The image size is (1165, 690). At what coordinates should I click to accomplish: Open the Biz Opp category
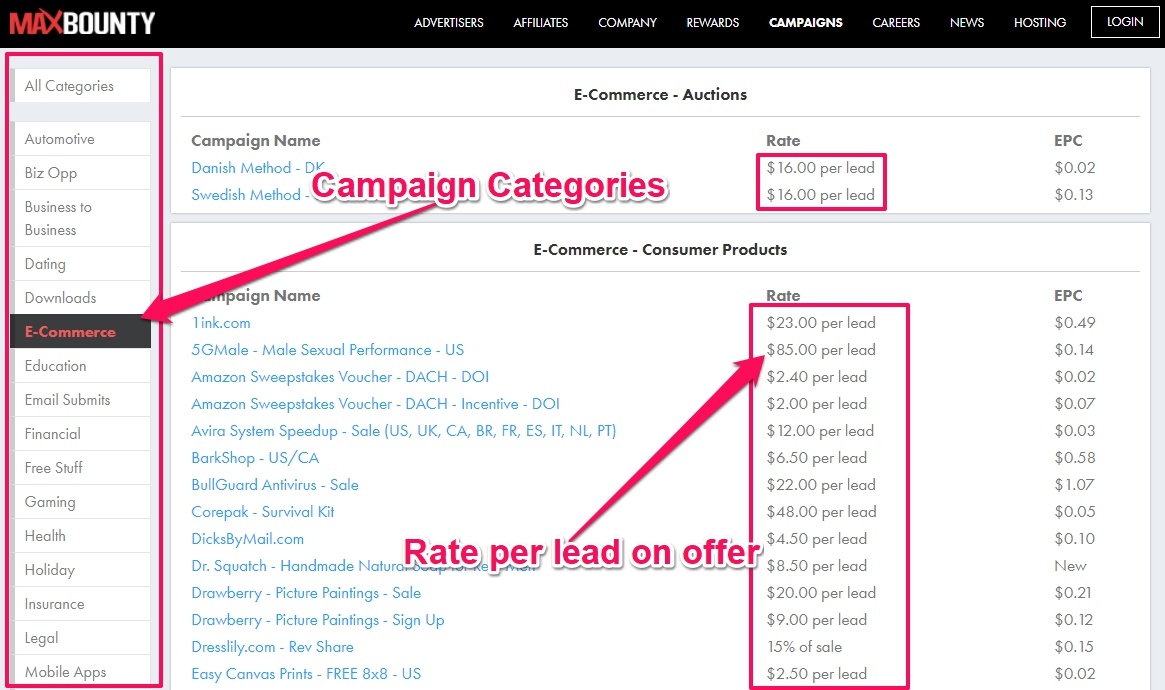click(x=82, y=173)
